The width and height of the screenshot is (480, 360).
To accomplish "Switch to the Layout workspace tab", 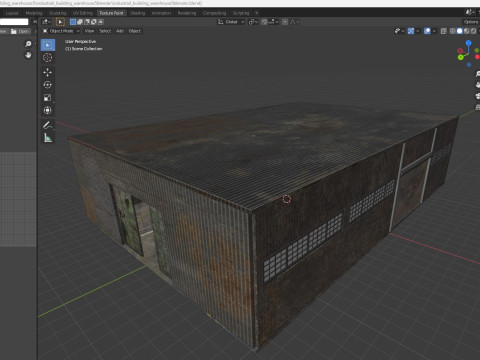I will 12,13.
